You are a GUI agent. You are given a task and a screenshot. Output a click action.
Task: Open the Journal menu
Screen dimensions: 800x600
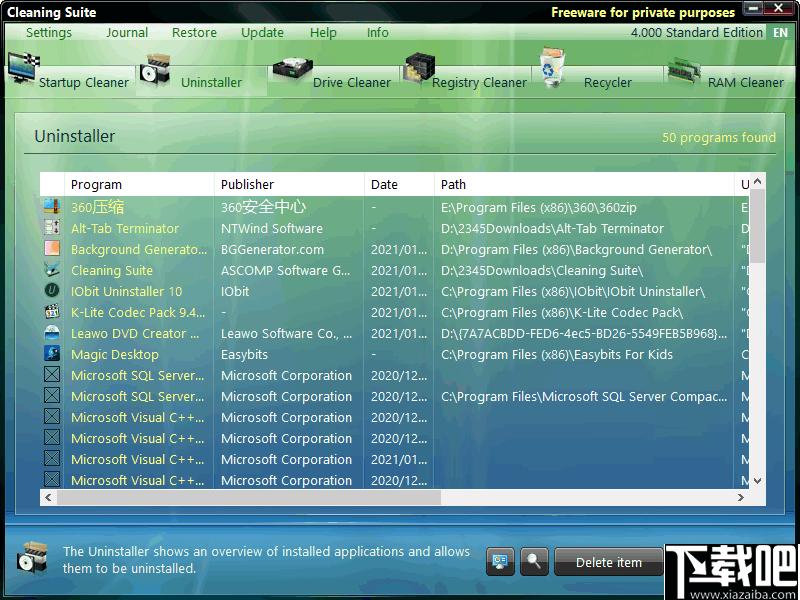[x=127, y=33]
